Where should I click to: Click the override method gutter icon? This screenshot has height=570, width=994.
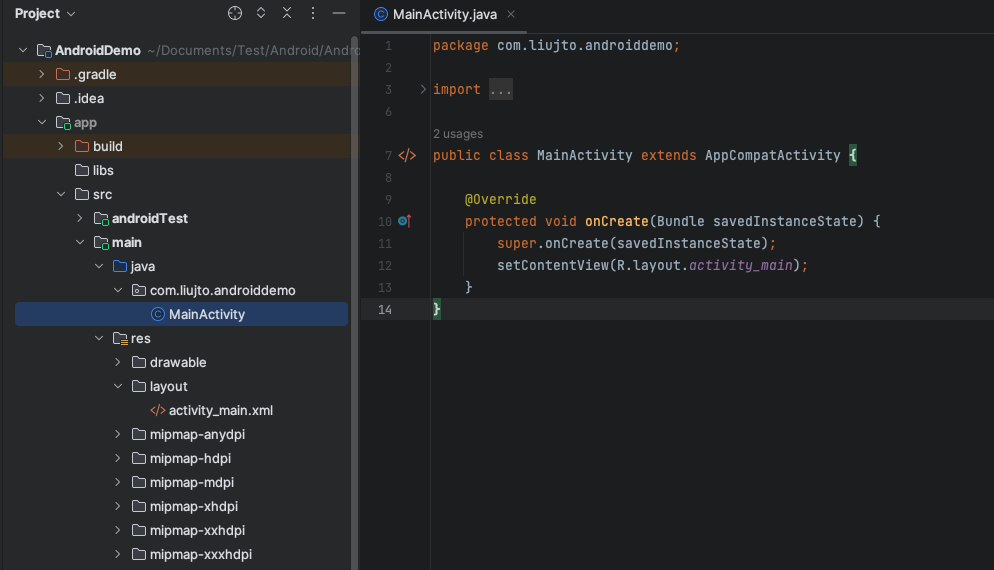pyautogui.click(x=404, y=221)
